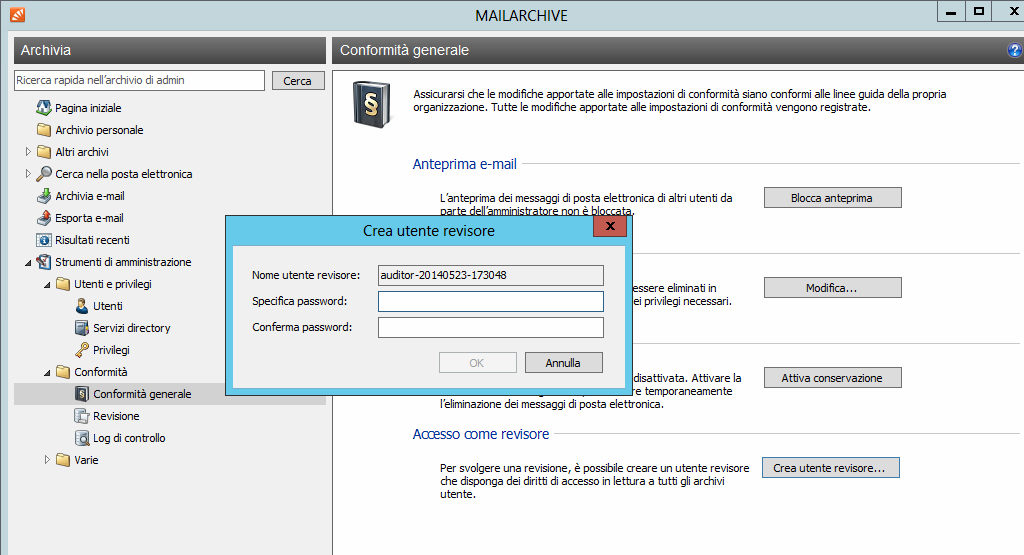
Task: Click the Conferma password field
Action: pyautogui.click(x=490, y=327)
